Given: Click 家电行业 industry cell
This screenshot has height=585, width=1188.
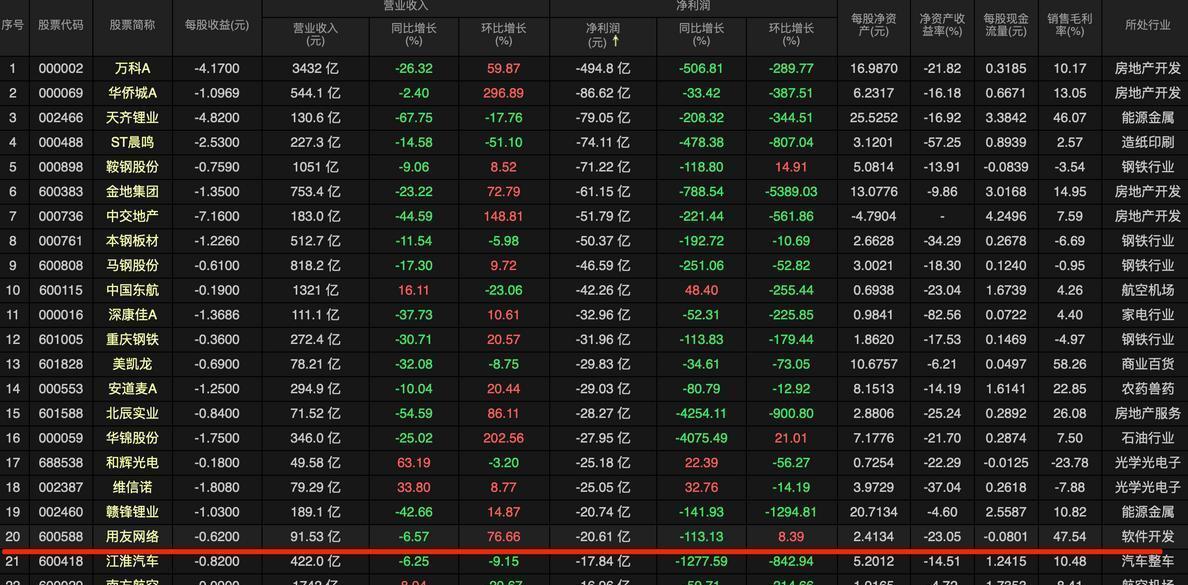Looking at the screenshot, I should [x=1148, y=314].
